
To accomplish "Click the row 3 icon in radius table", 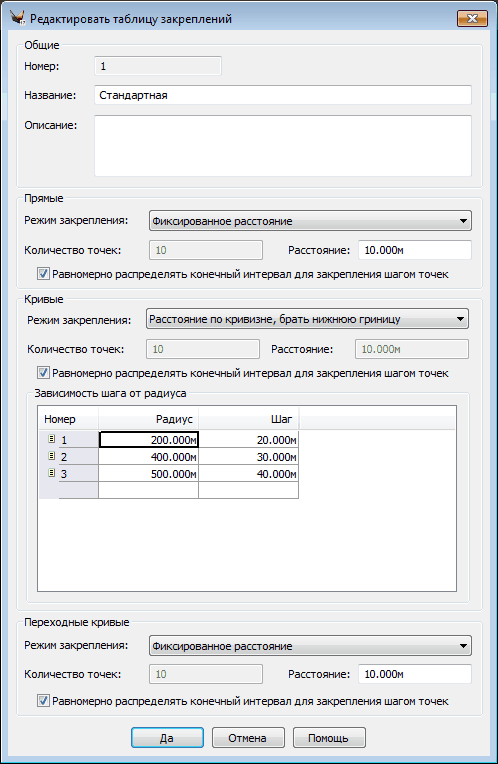I will [x=52, y=473].
